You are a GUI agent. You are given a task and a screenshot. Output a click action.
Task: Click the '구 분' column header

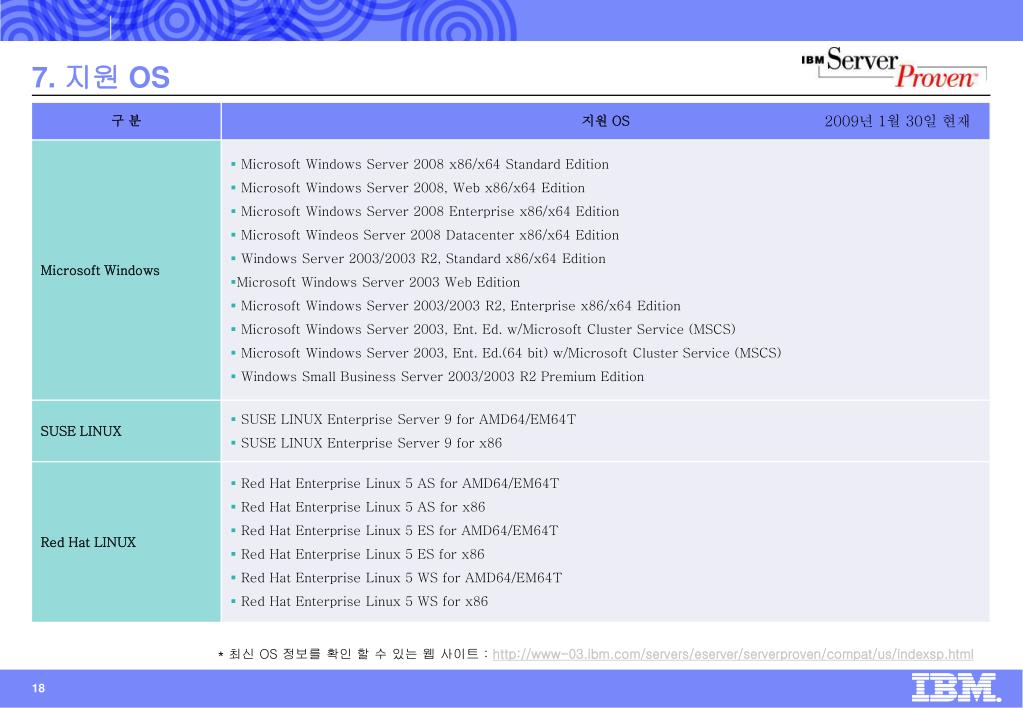pyautogui.click(x=126, y=121)
